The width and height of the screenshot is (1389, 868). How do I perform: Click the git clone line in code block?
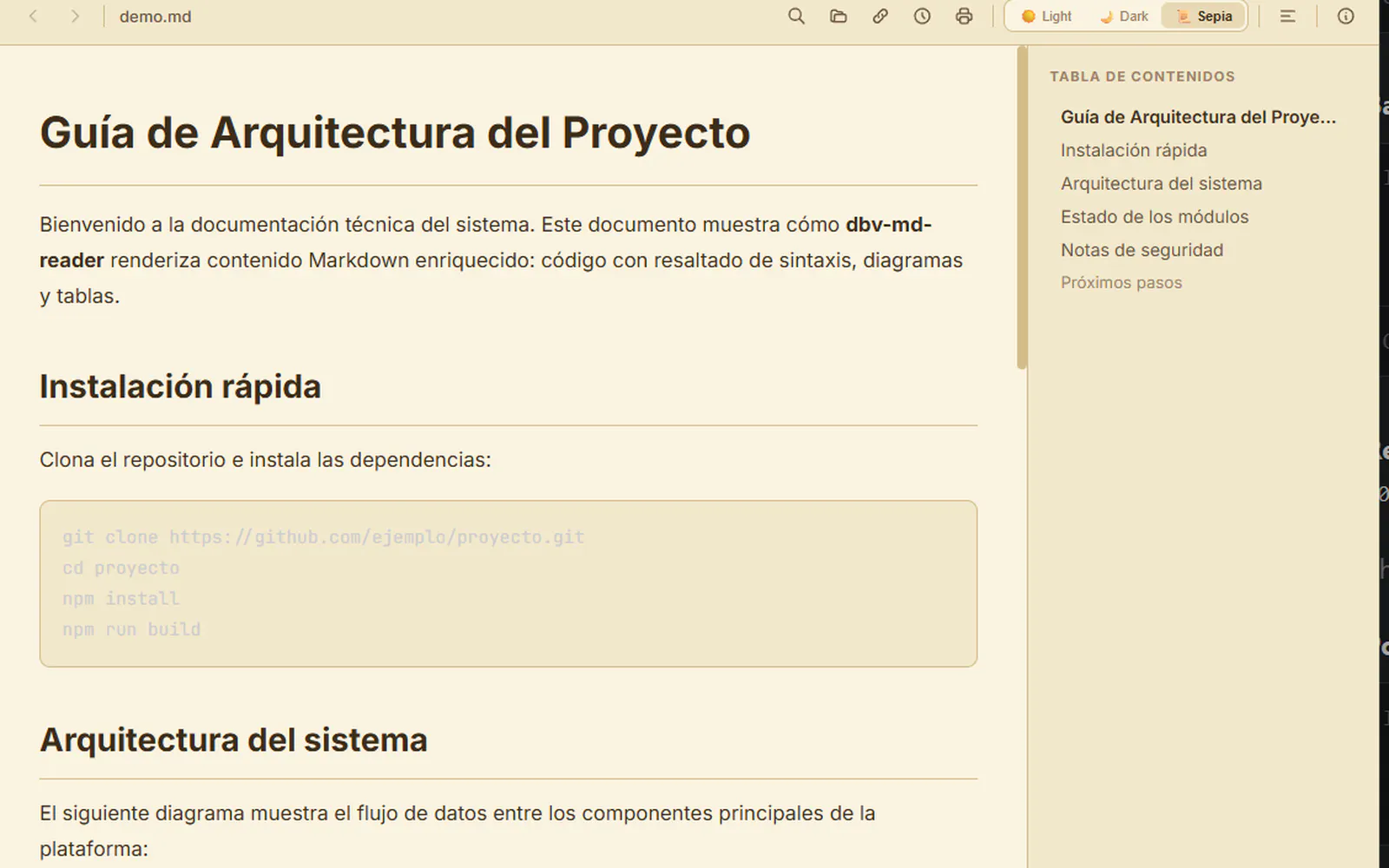click(323, 537)
